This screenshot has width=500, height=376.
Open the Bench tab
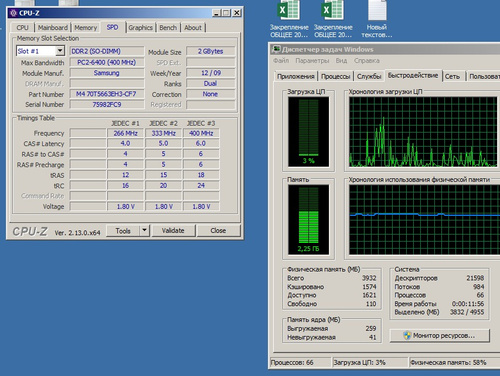pos(168,28)
